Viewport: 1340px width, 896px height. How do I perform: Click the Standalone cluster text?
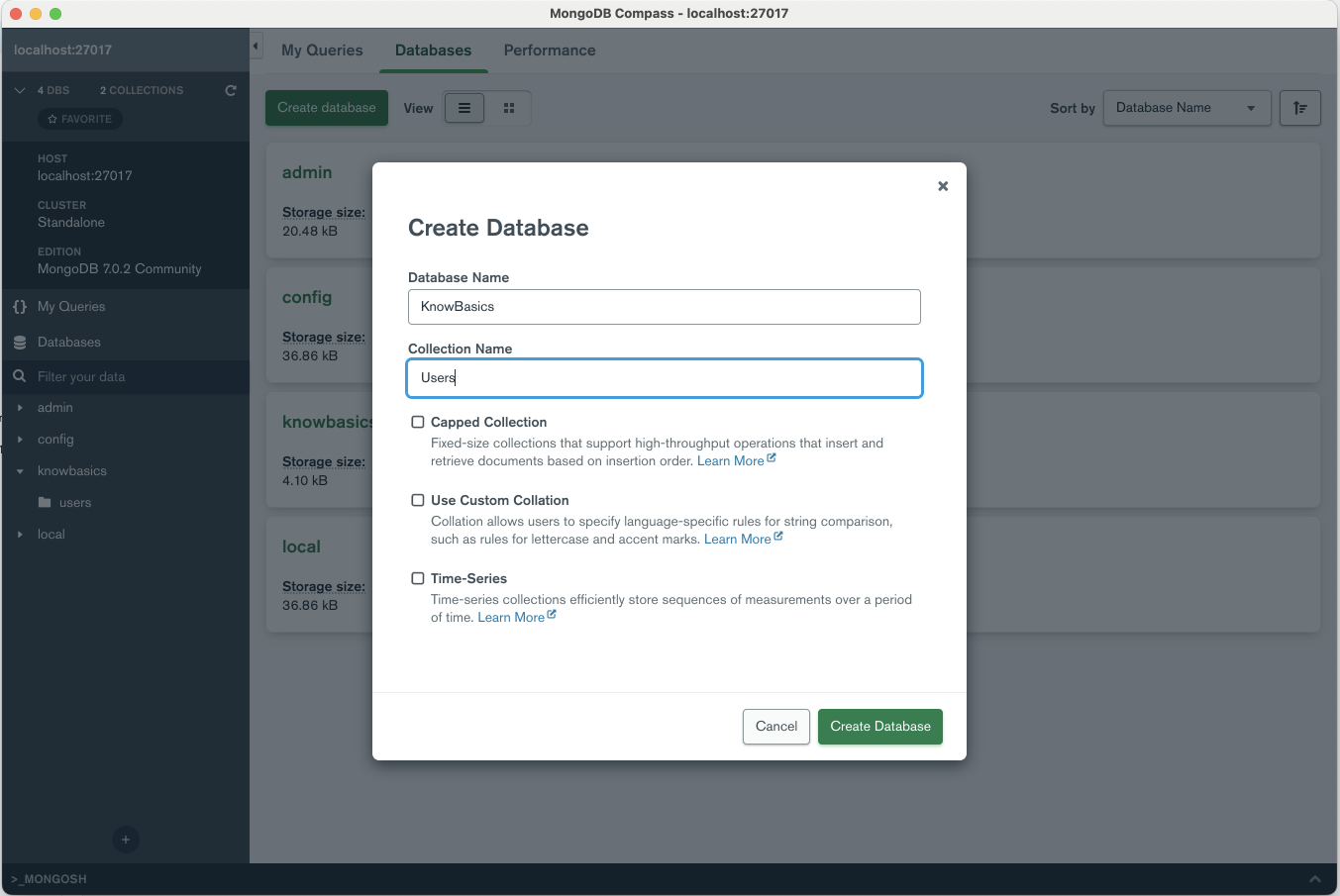click(71, 223)
